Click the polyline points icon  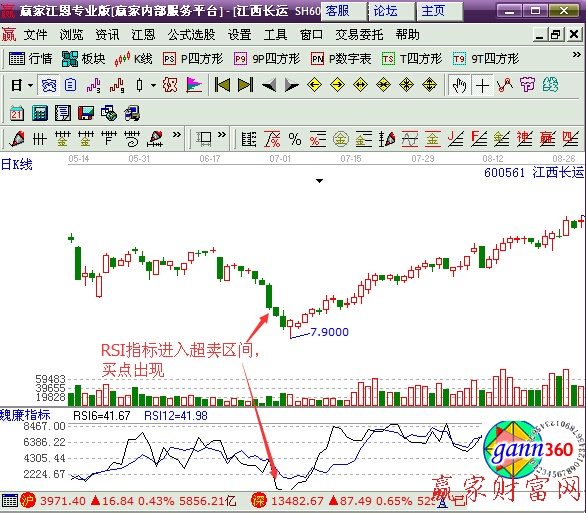coord(505,85)
